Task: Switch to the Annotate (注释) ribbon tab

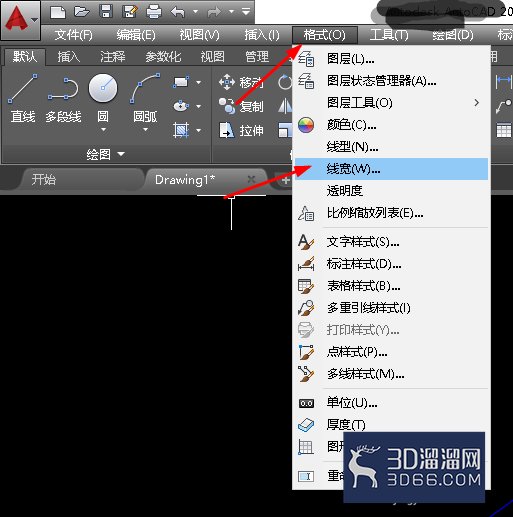Action: (113, 57)
